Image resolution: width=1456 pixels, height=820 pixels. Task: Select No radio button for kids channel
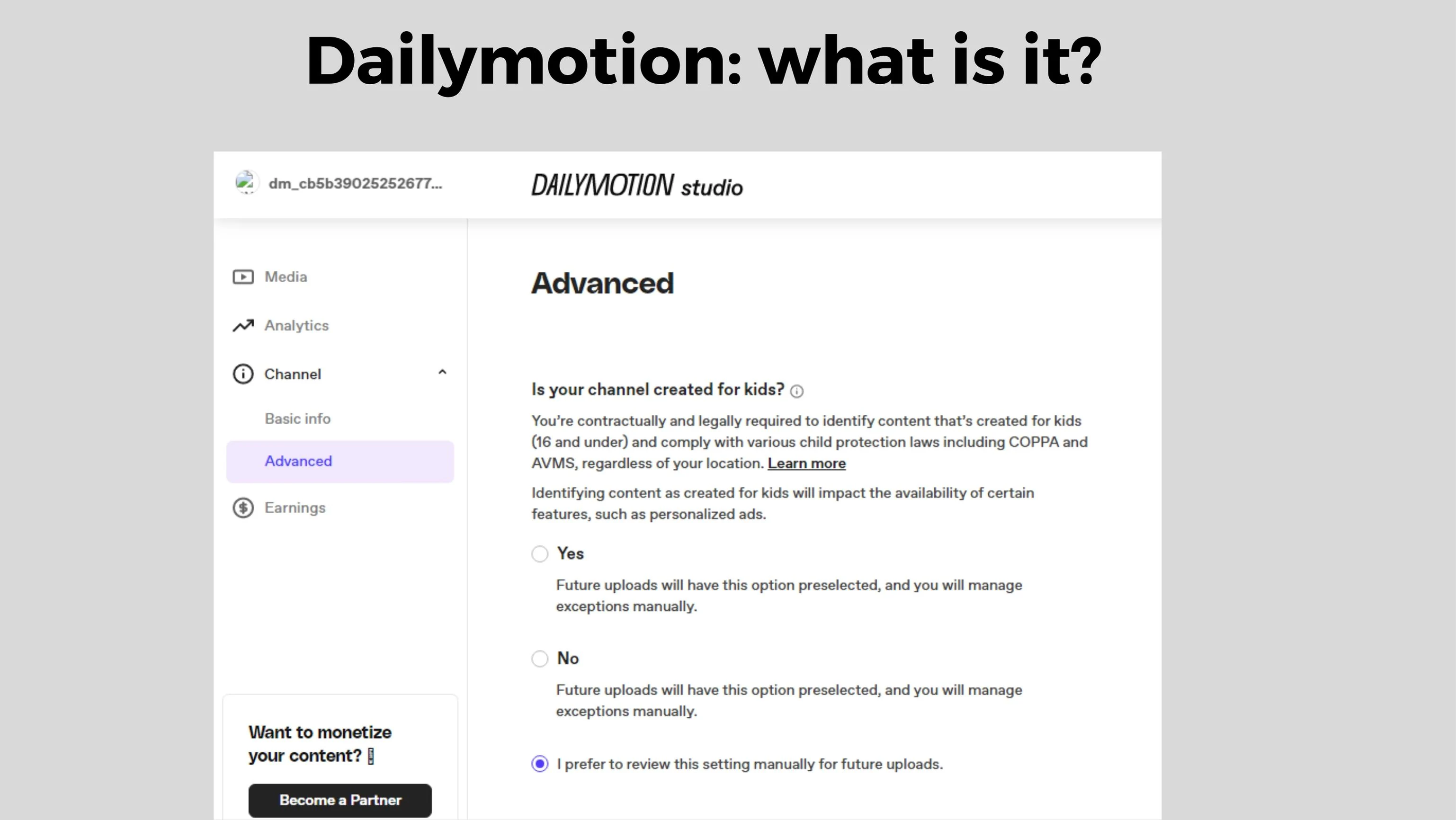coord(540,658)
